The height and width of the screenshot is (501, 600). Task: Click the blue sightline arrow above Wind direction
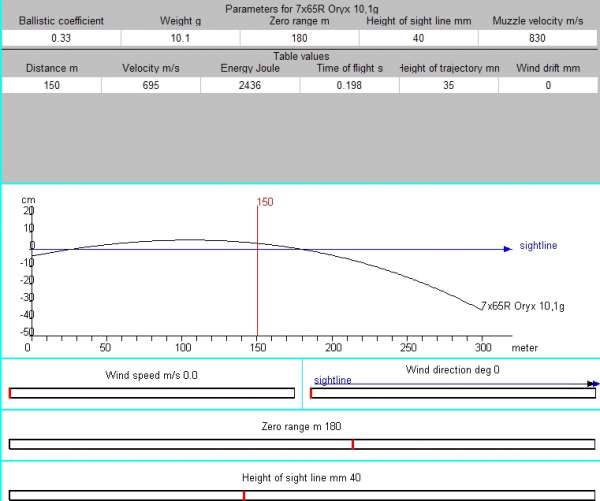[592, 383]
